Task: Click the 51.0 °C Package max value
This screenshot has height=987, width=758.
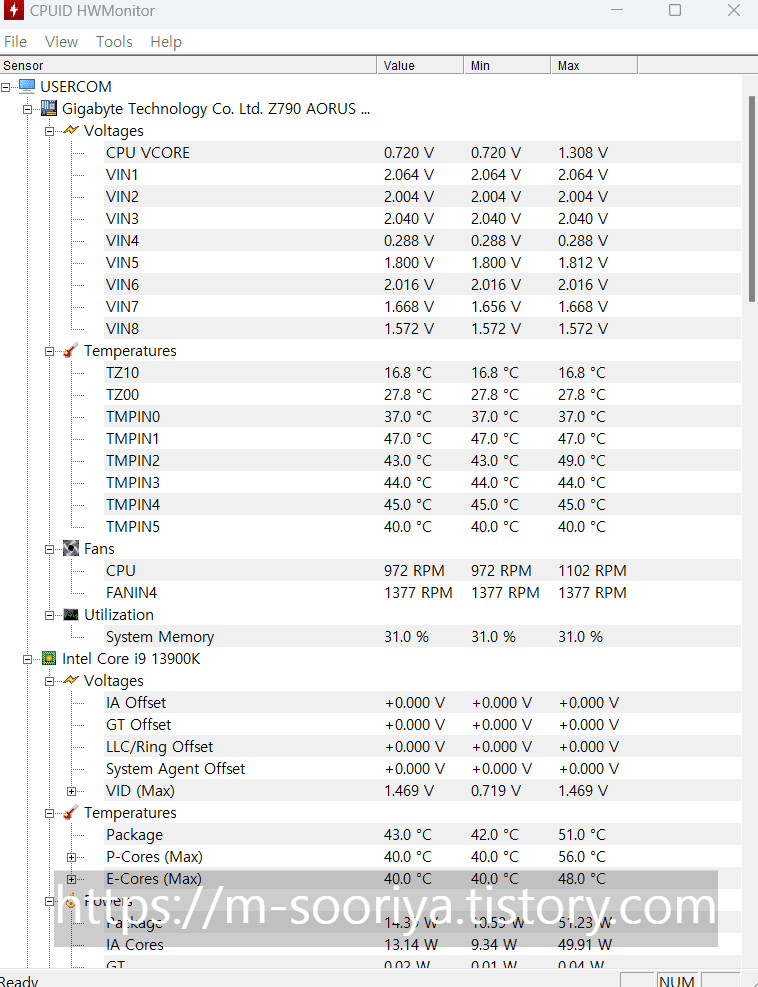Action: coord(582,835)
